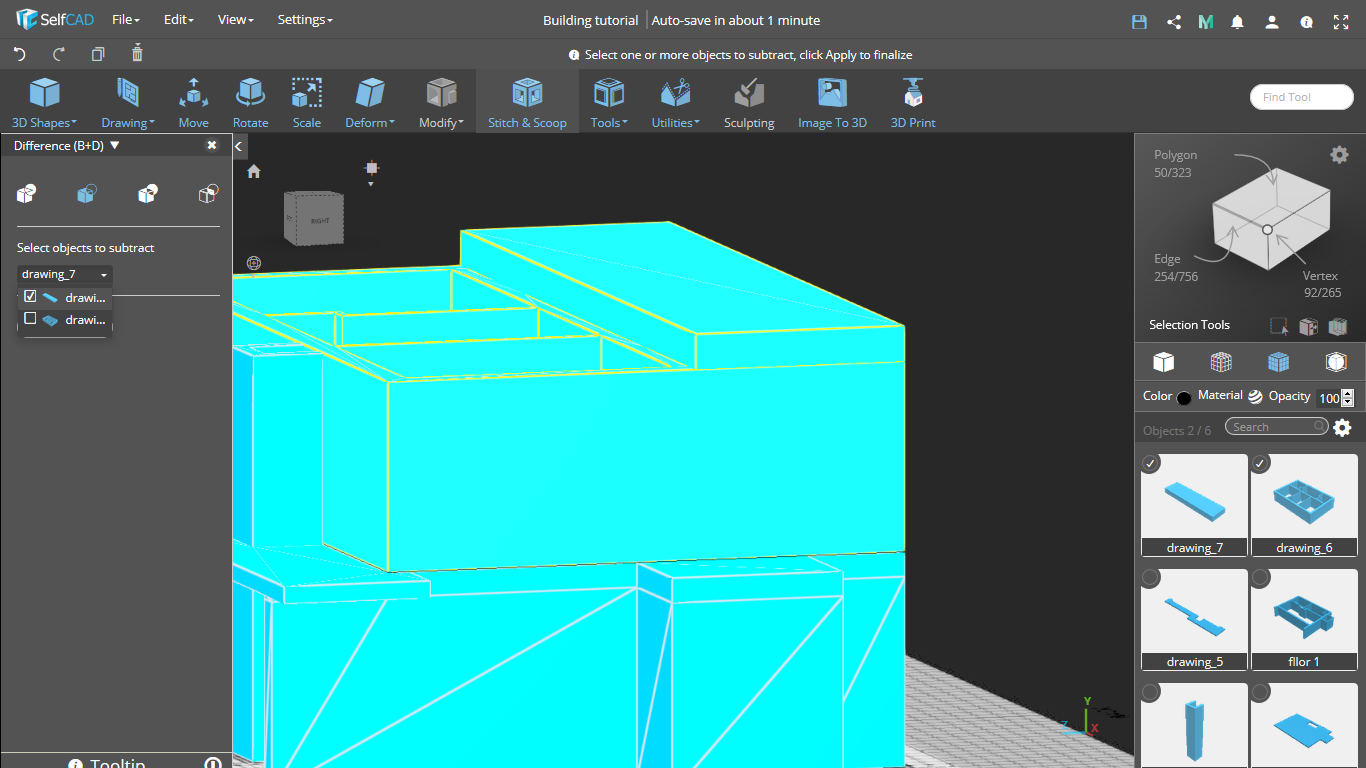The width and height of the screenshot is (1366, 768).
Task: Collapse left panel with chevron arrow
Action: (x=239, y=146)
